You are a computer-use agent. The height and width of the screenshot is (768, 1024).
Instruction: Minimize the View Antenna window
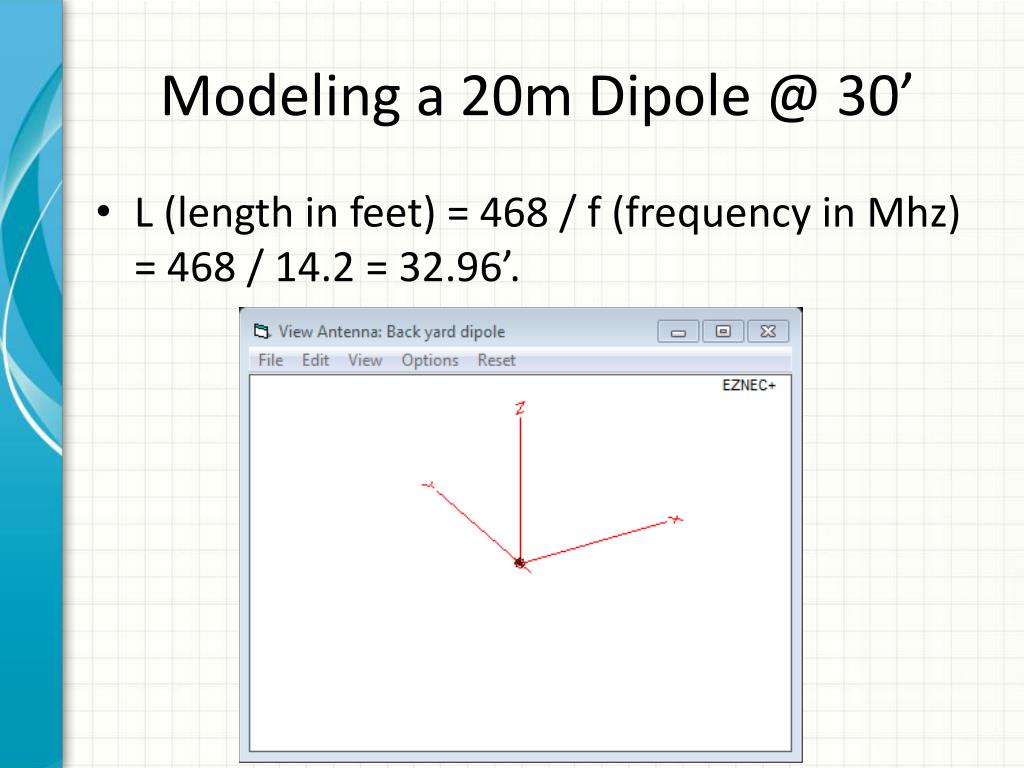[678, 332]
